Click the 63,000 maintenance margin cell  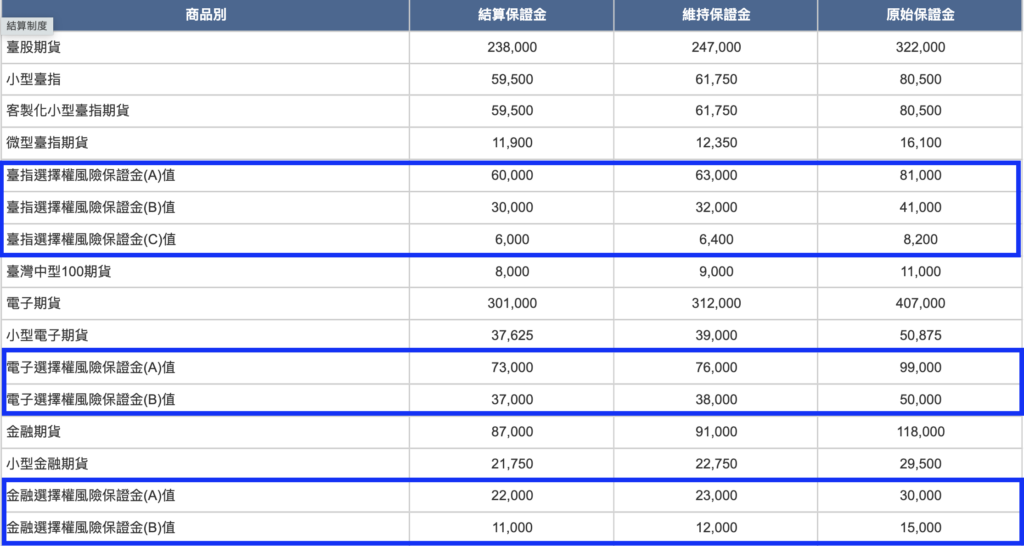tap(716, 176)
